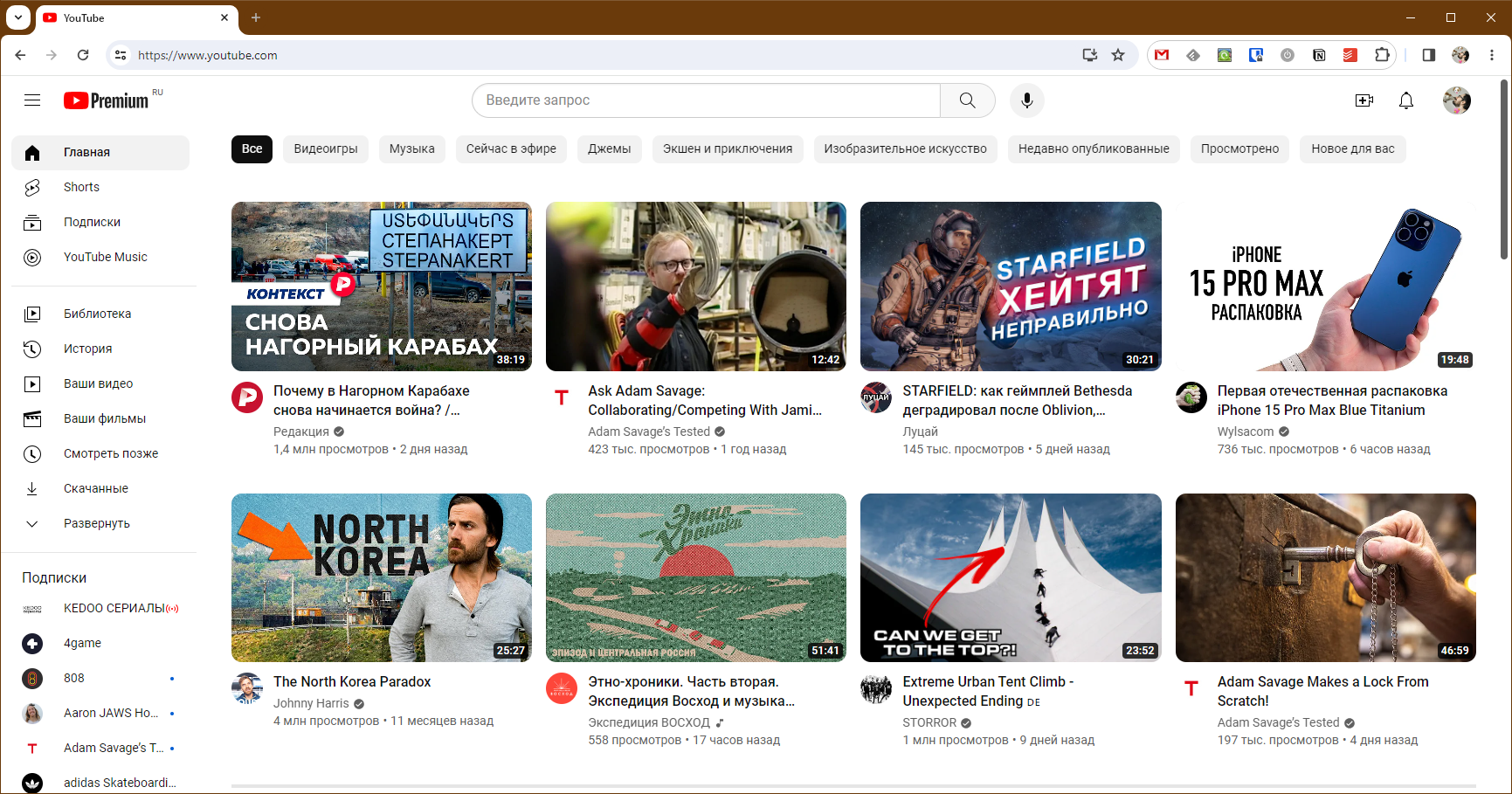Select the Новое для вас chip
Screen dimensions: 1512x794
tap(1353, 149)
